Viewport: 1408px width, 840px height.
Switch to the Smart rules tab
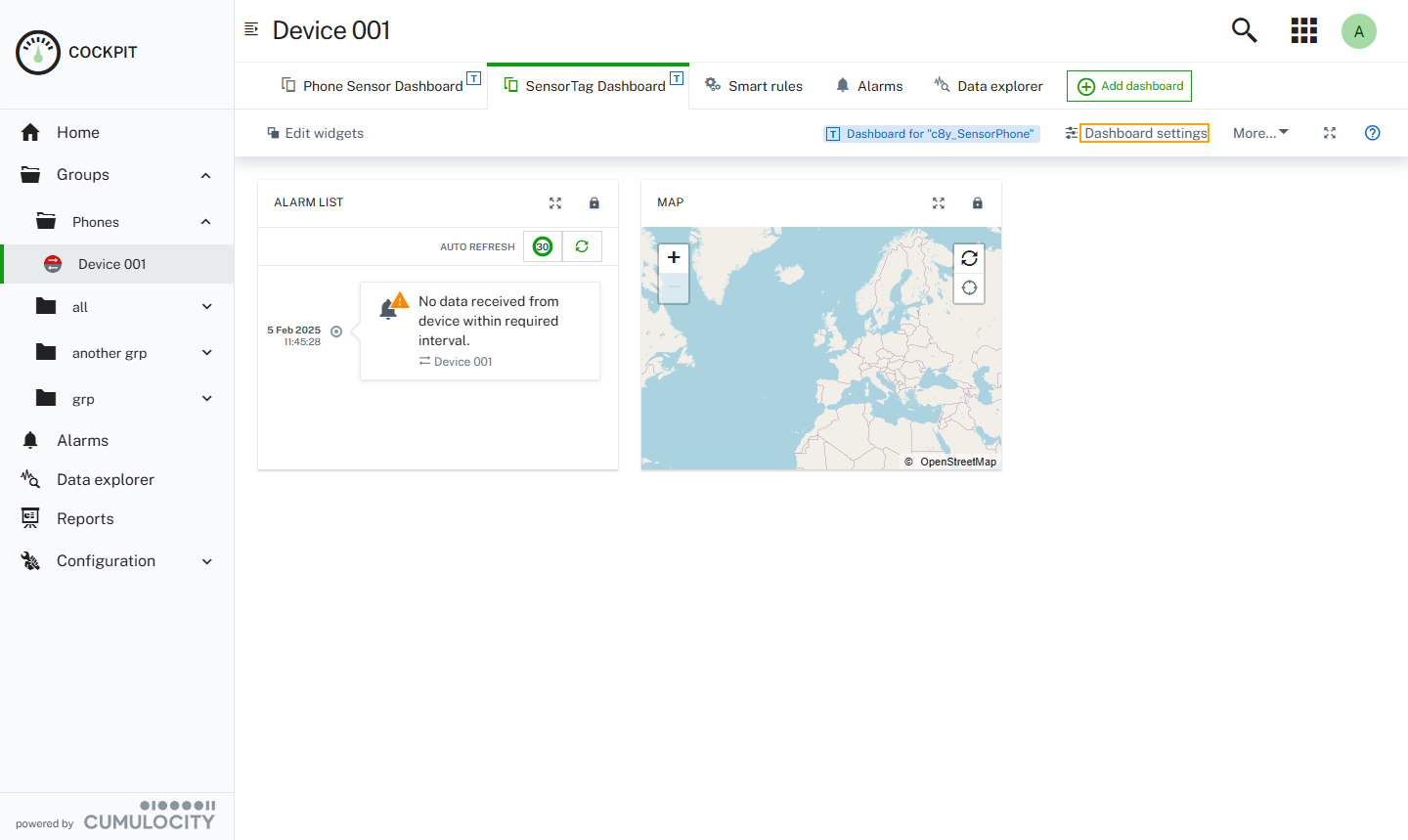tap(754, 86)
